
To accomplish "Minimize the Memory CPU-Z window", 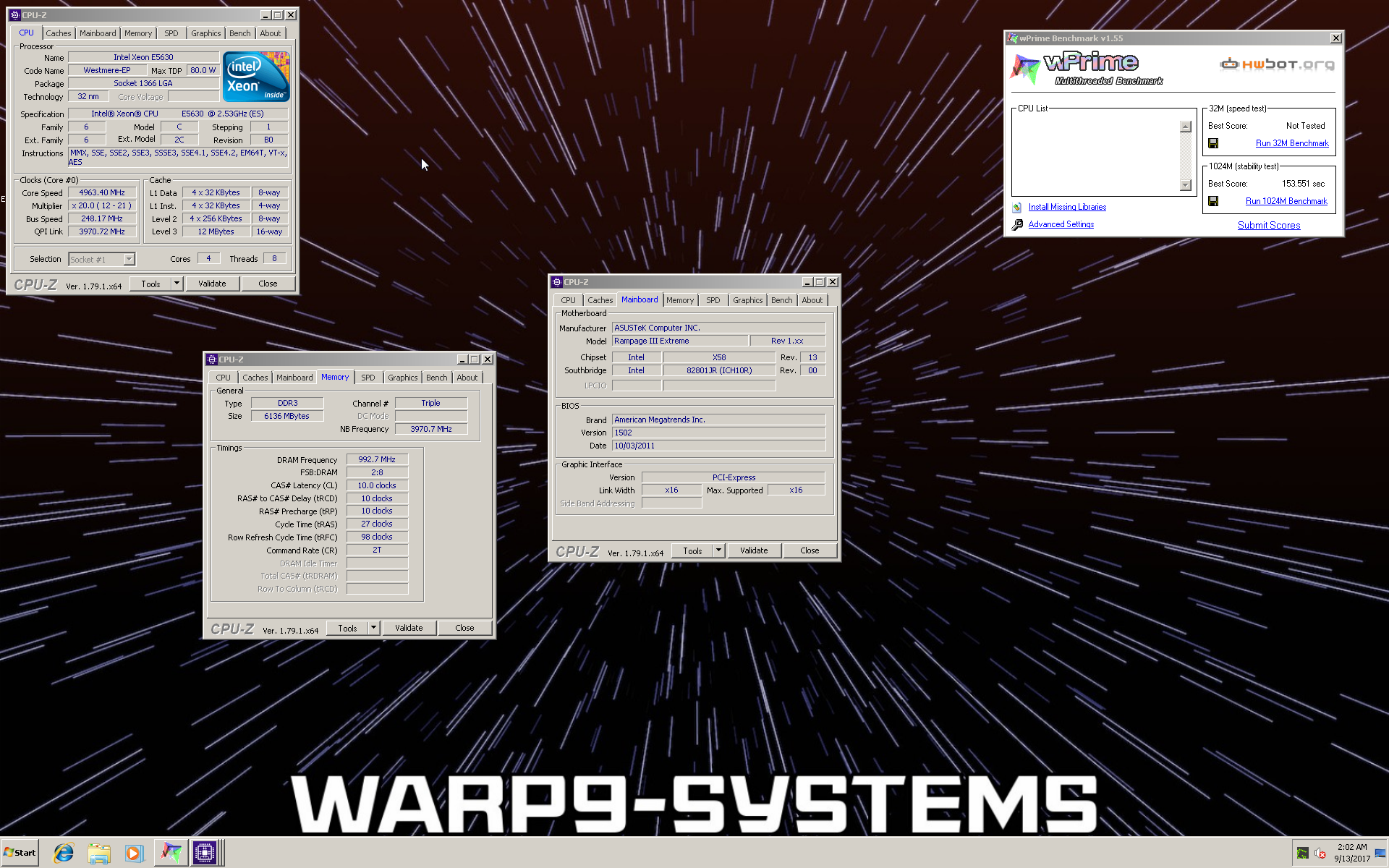I will click(x=462, y=359).
